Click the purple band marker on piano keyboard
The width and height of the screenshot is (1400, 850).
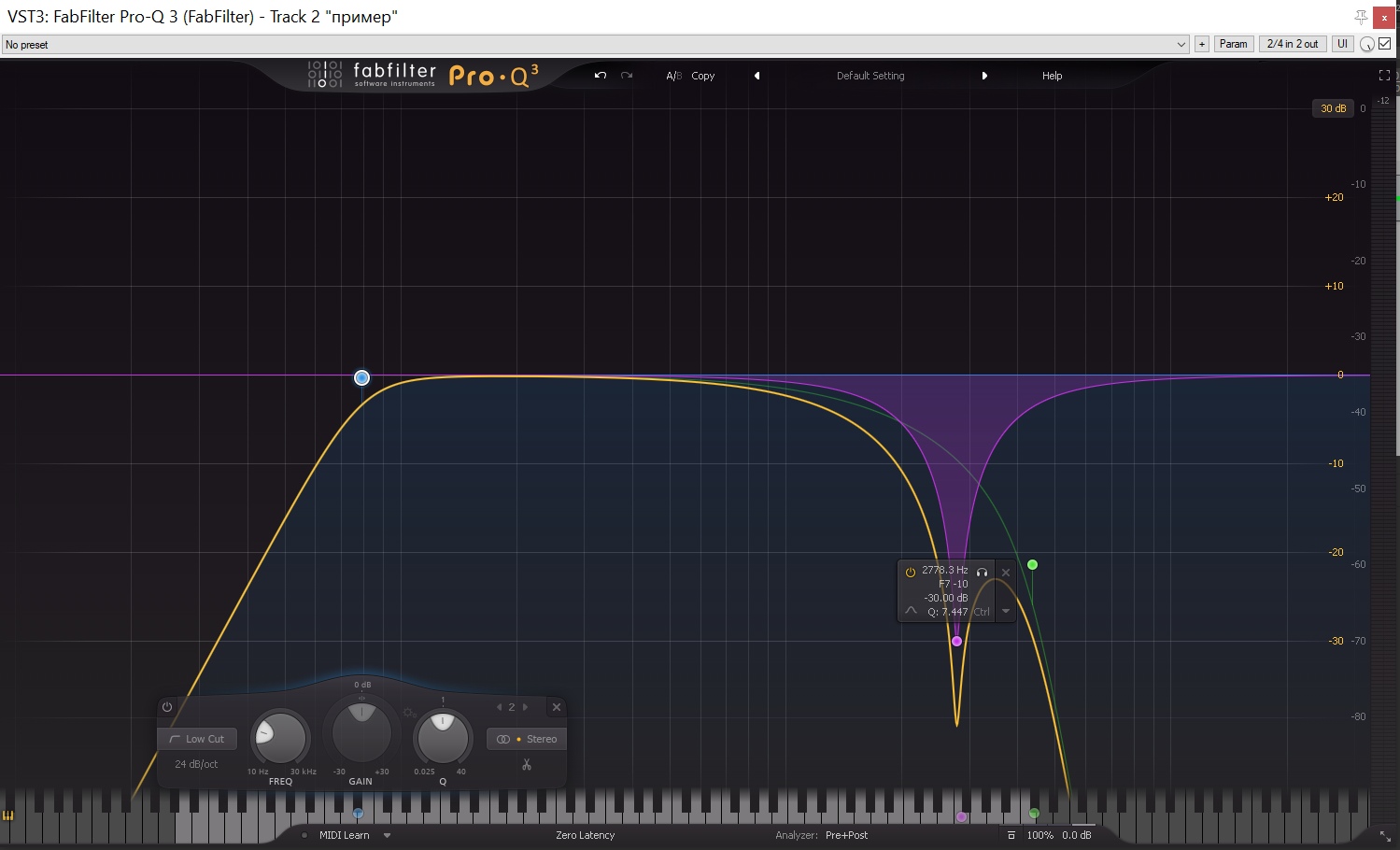[961, 816]
